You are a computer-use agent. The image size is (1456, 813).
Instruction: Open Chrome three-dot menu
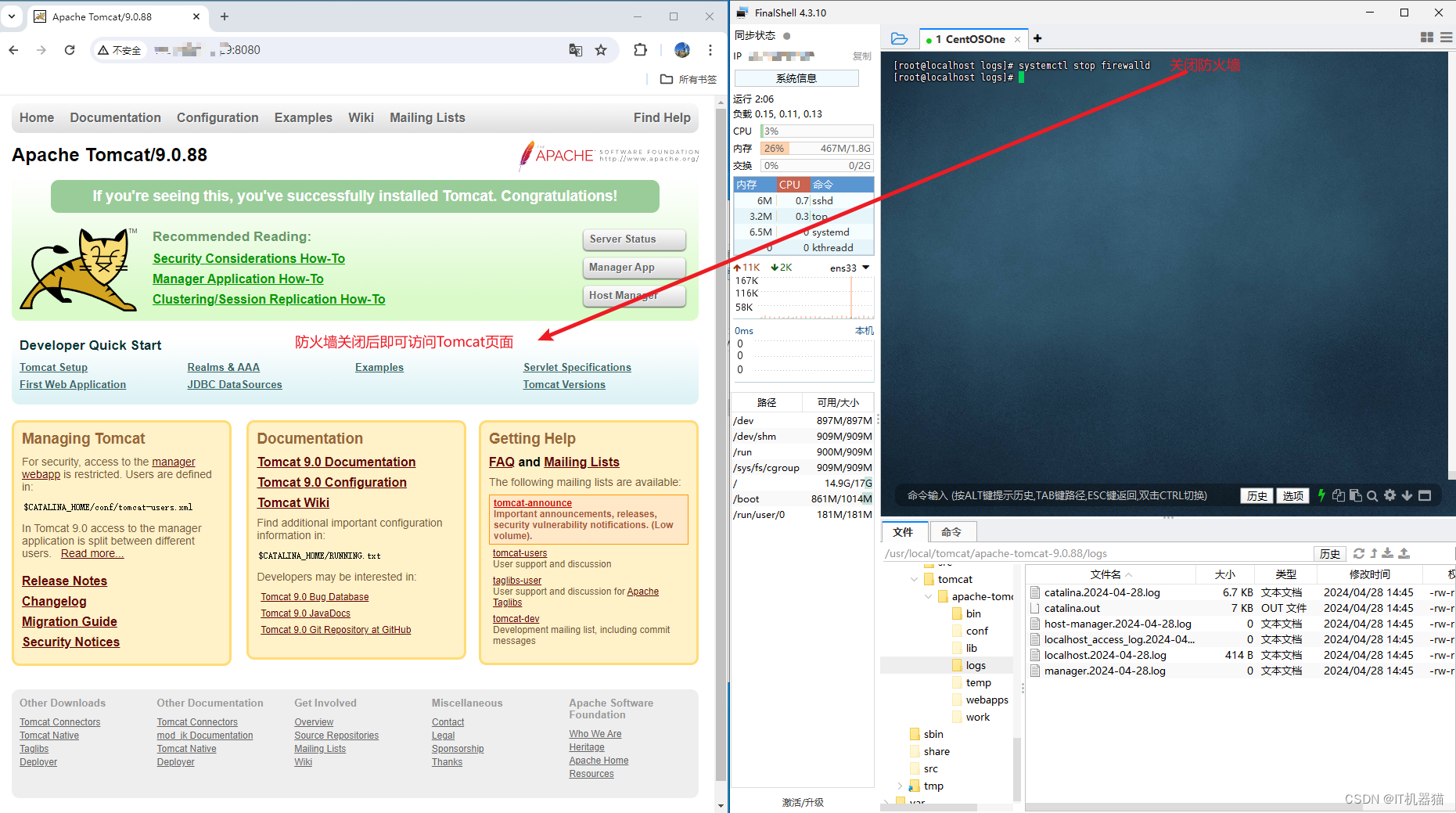710,50
